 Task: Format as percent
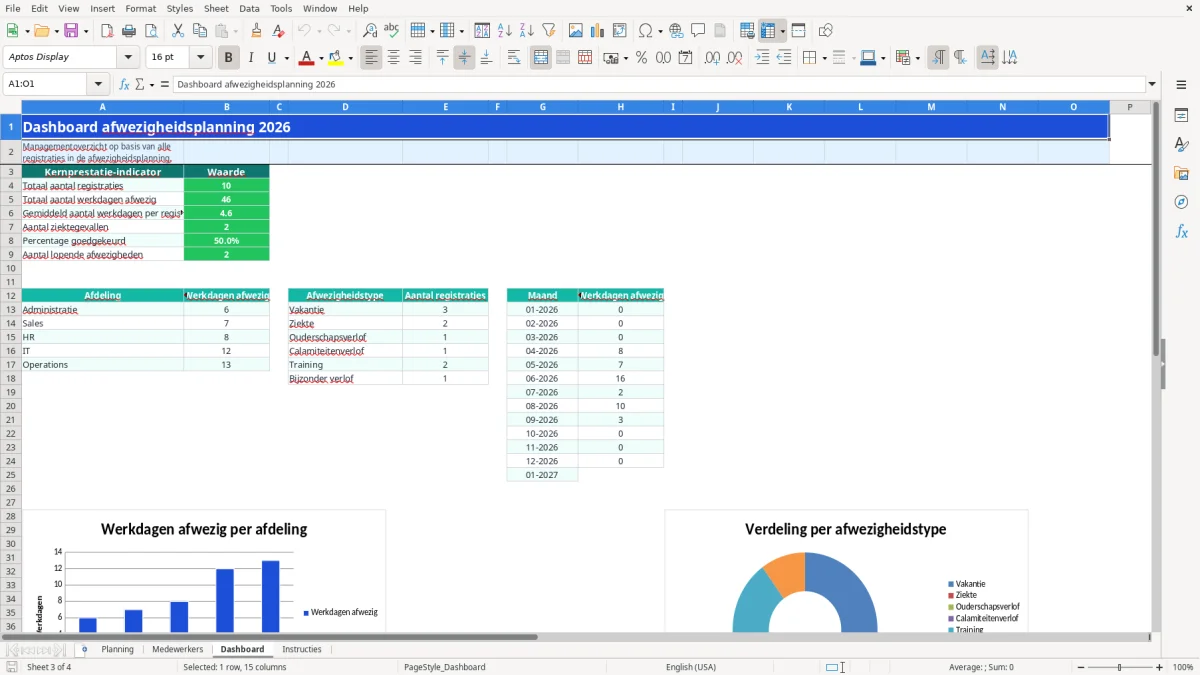tap(641, 58)
